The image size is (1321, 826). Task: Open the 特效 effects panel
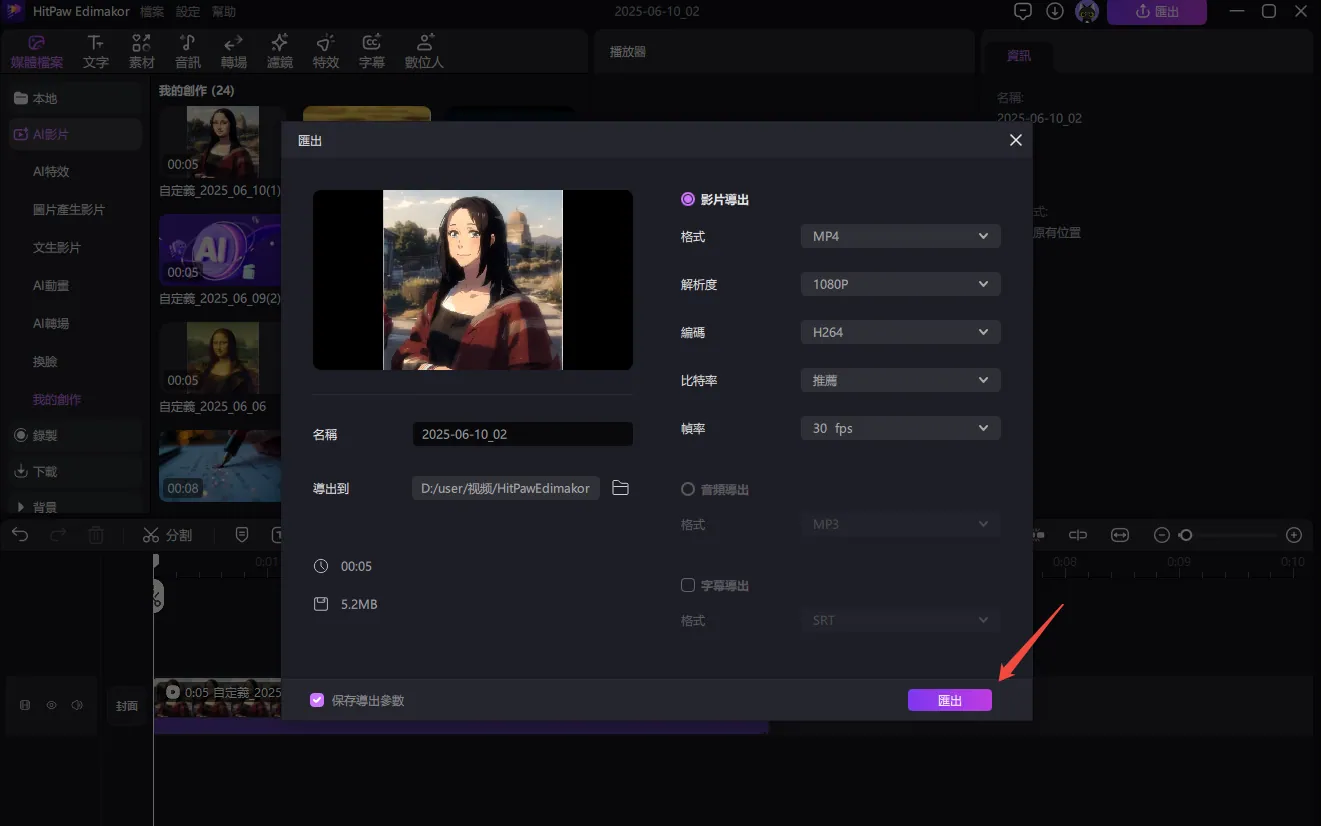326,52
